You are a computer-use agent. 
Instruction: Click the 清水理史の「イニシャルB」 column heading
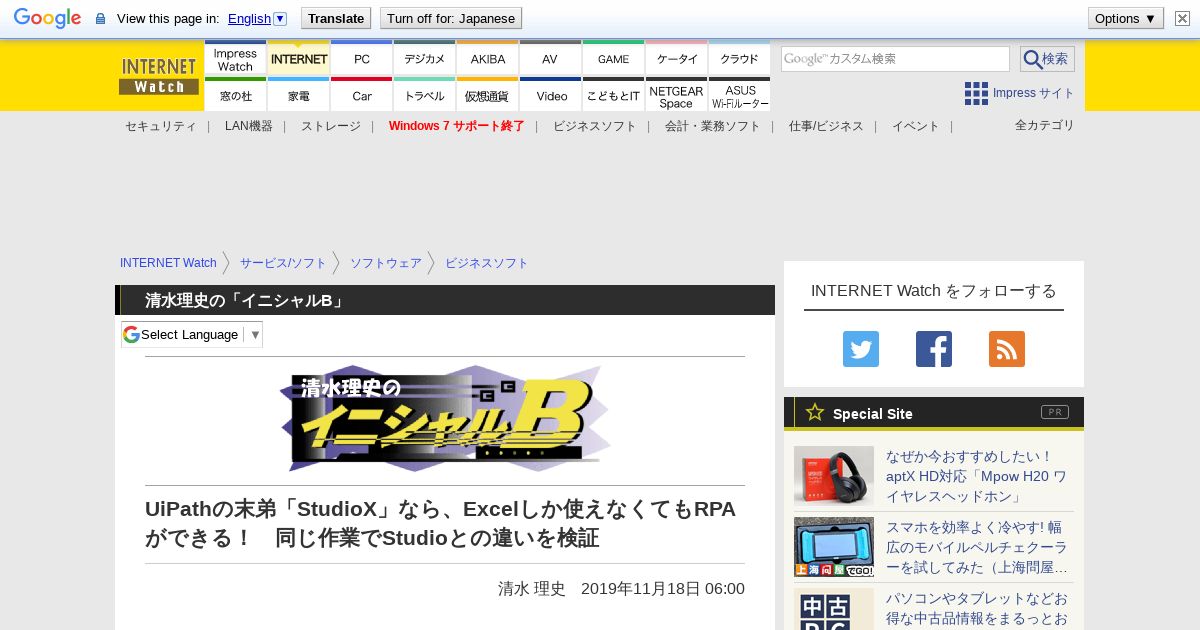click(246, 300)
